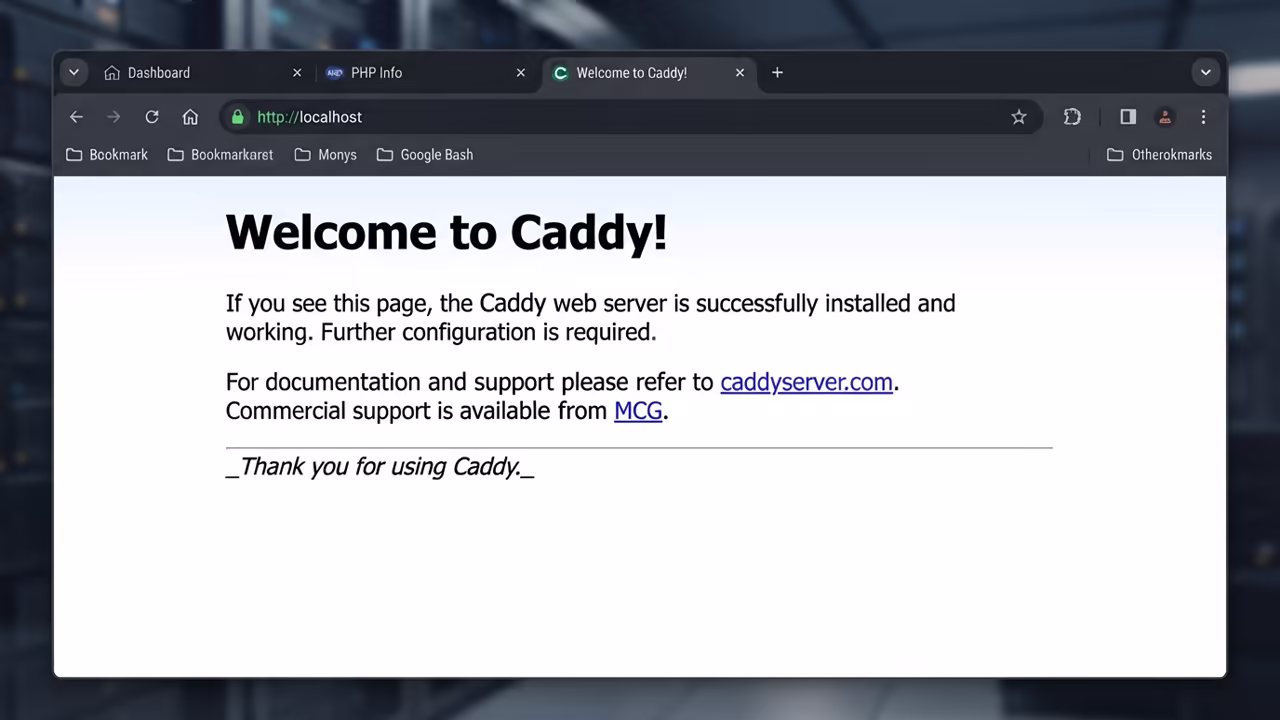Open the three-dot browser menu
Screen dimensions: 1280x720
(x=1204, y=117)
